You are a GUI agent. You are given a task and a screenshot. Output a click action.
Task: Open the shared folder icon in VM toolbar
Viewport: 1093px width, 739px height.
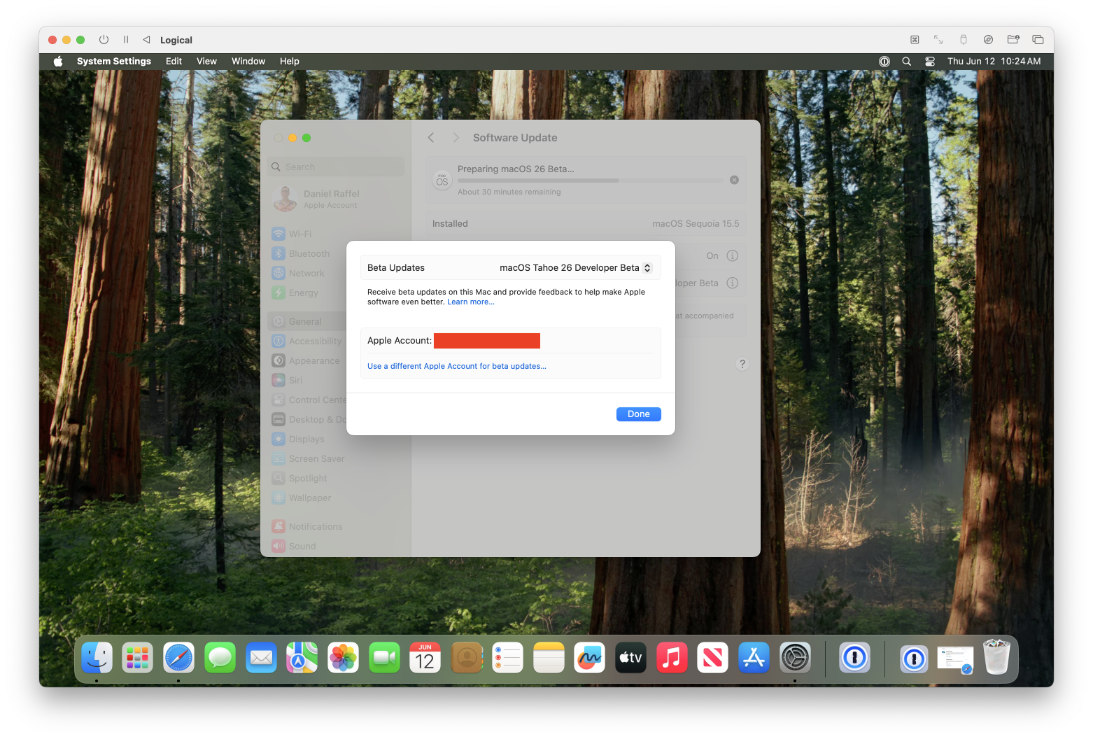[x=1013, y=40]
